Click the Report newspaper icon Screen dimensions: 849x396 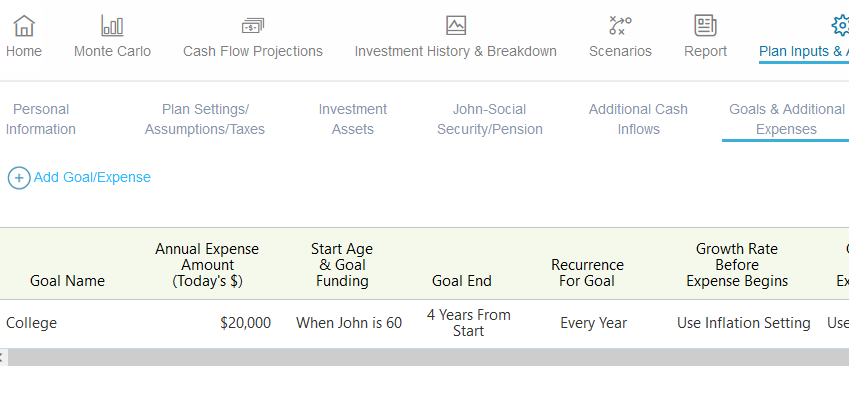(706, 25)
